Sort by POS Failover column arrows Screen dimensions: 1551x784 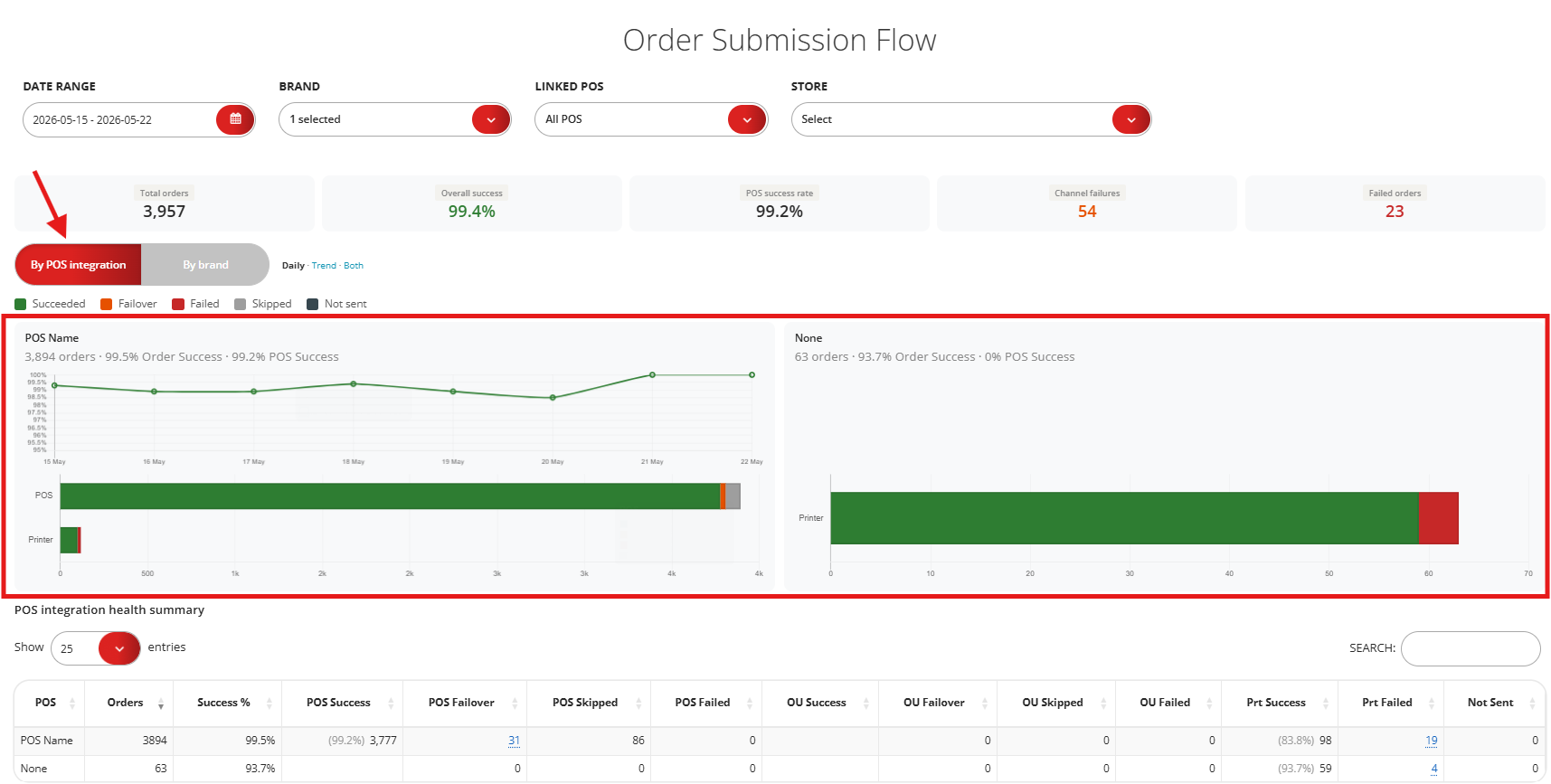(x=515, y=704)
